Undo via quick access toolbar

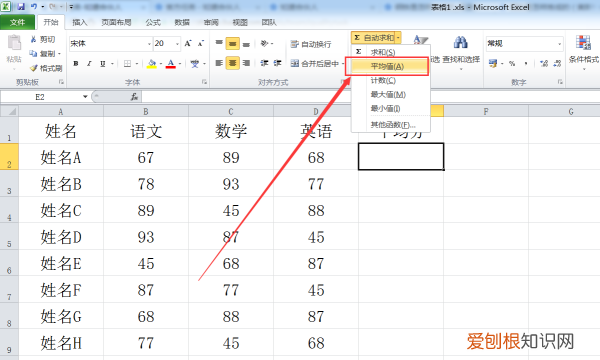click(x=34, y=7)
